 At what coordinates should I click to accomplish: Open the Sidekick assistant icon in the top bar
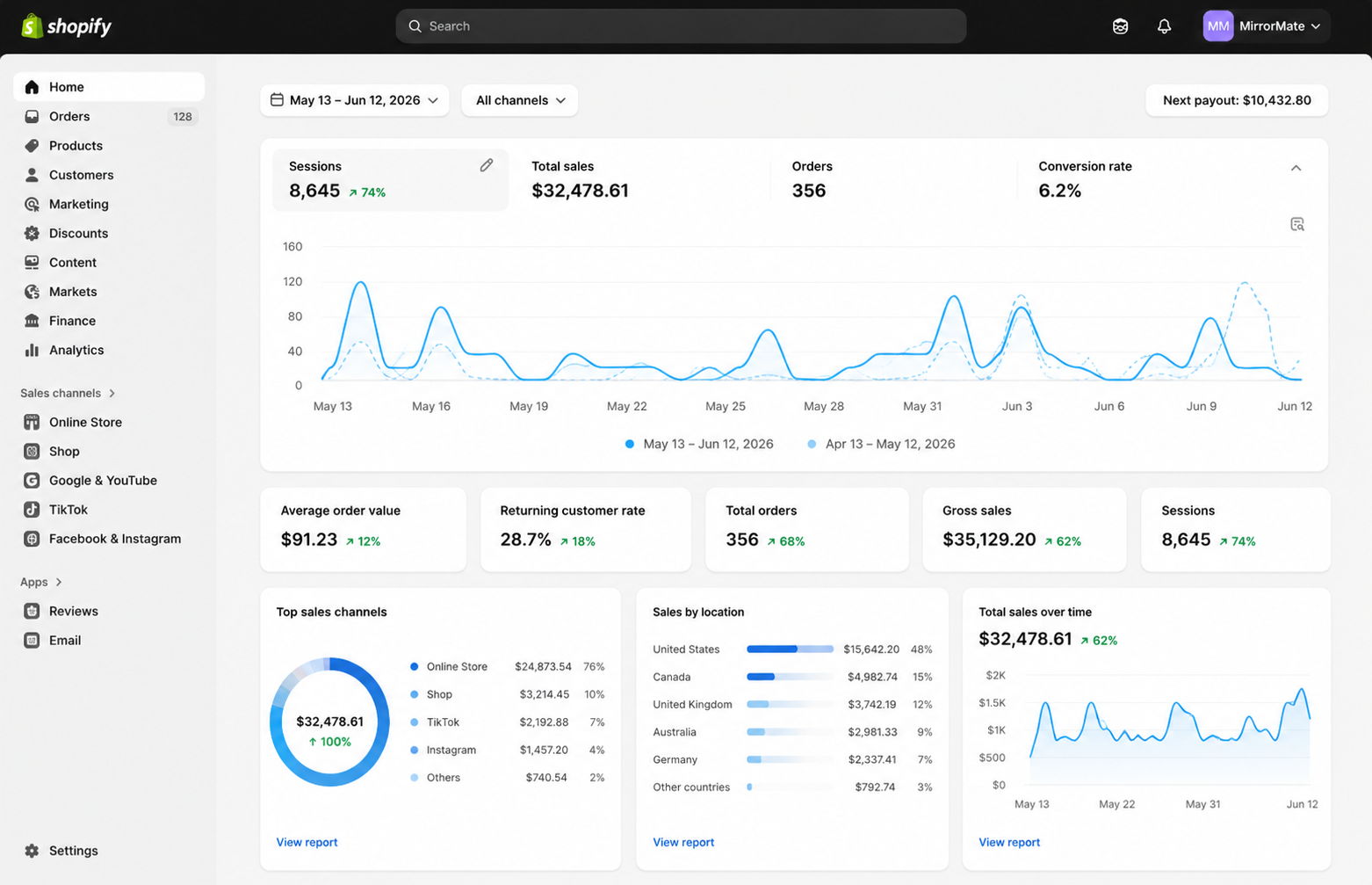tap(1120, 26)
